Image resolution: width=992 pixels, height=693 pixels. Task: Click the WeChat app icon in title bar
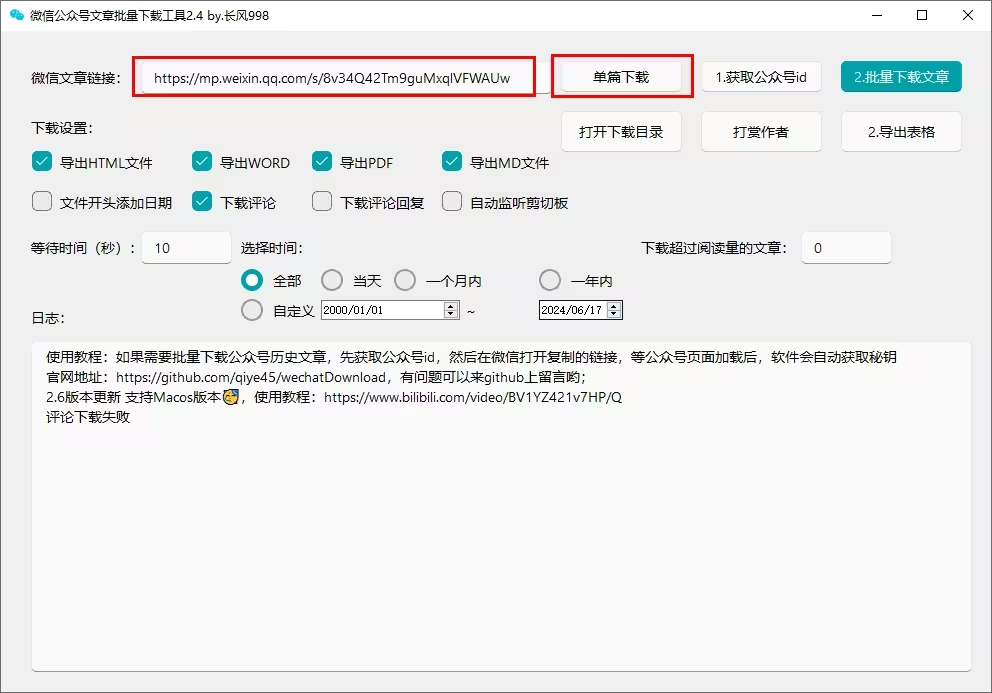click(16, 15)
